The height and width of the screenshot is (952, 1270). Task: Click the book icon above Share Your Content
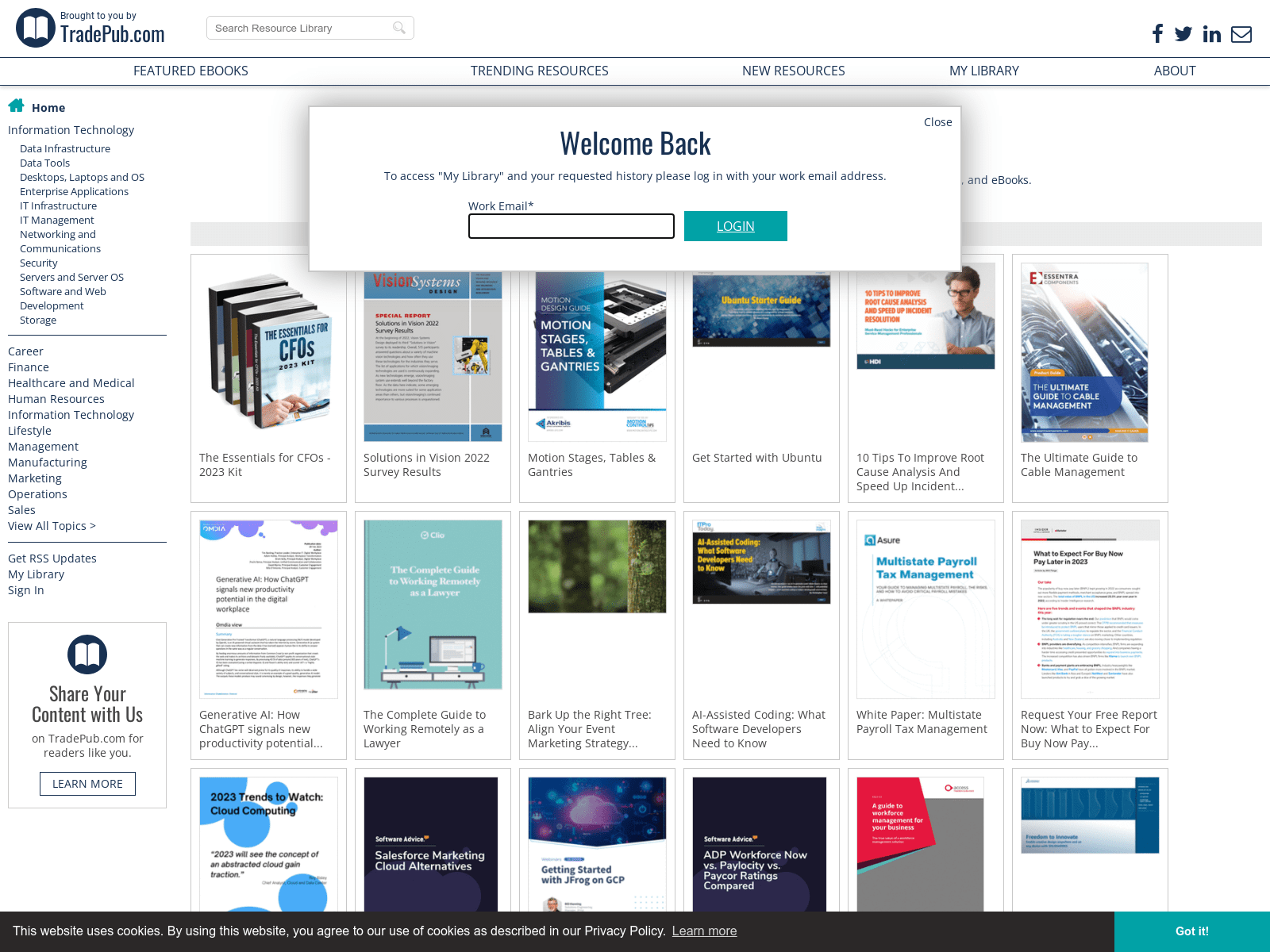tap(87, 654)
